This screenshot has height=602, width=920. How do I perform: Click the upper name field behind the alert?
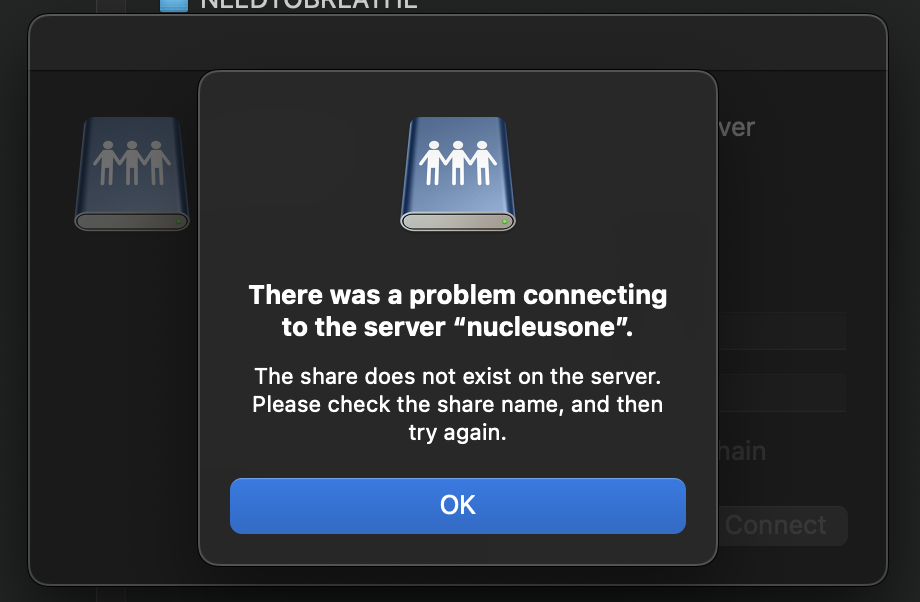(782, 331)
